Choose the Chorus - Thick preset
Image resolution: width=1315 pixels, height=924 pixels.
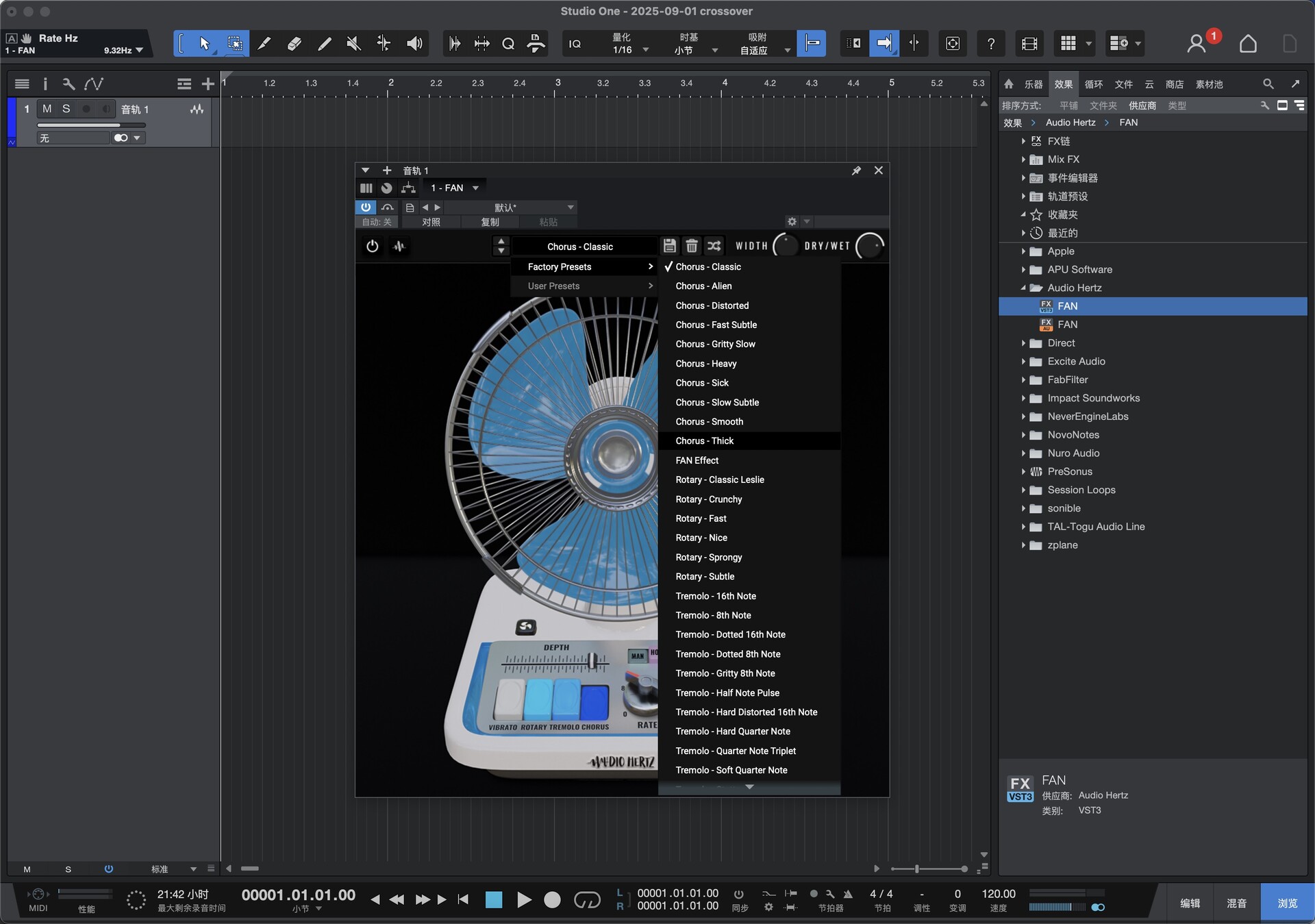749,441
